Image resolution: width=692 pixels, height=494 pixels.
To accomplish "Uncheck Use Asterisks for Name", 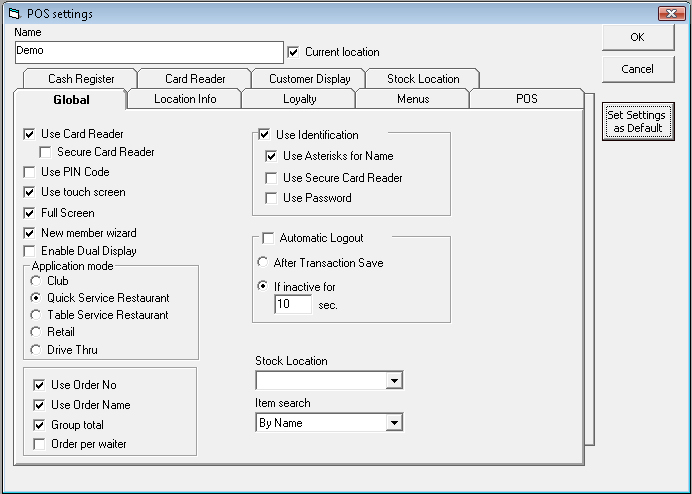I will click(271, 156).
